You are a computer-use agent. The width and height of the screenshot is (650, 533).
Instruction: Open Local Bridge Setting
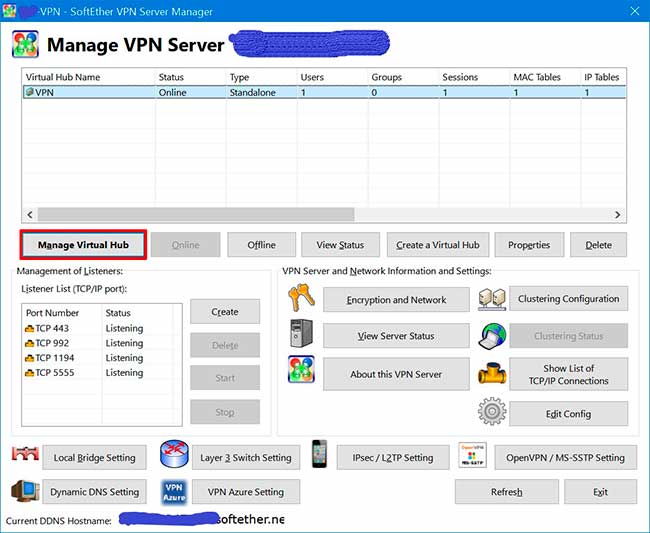(95, 458)
